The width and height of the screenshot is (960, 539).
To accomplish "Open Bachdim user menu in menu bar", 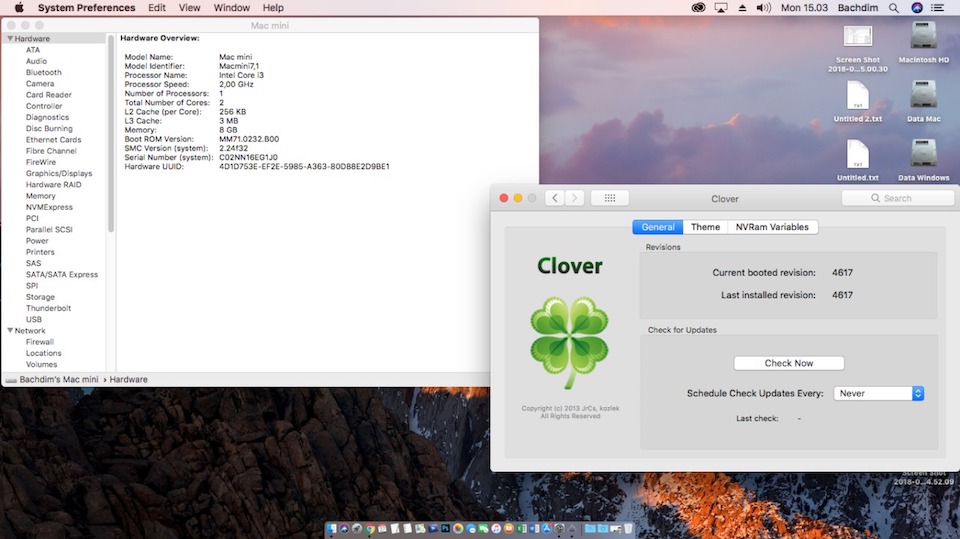I will [858, 8].
